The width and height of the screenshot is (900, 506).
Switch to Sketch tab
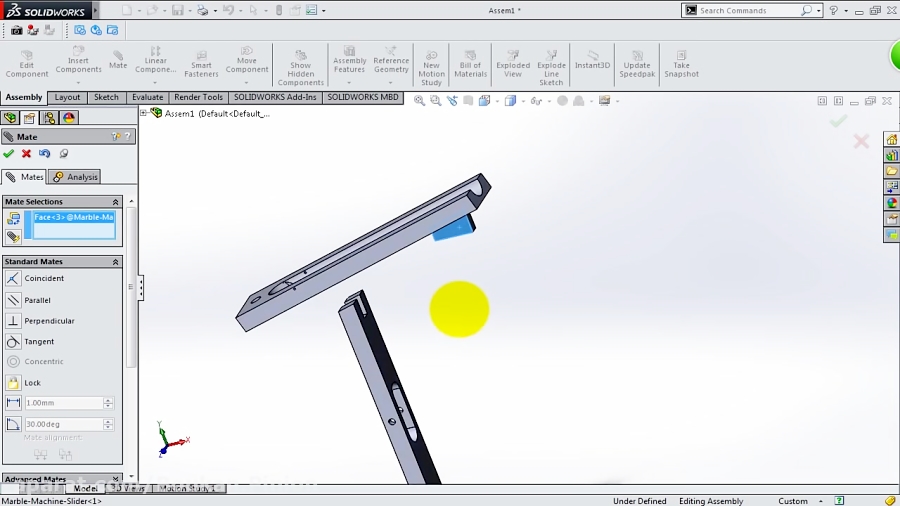pyautogui.click(x=106, y=98)
